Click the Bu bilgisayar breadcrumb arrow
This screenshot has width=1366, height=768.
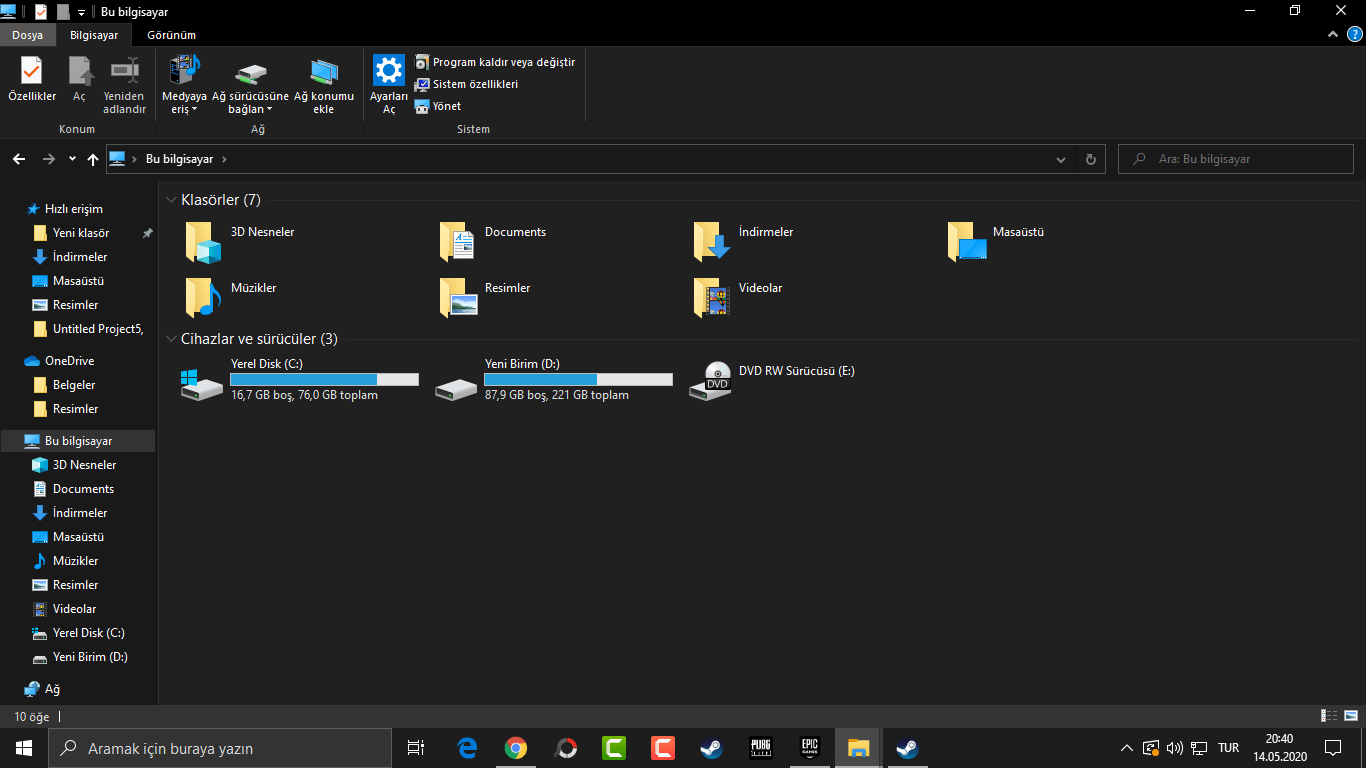pyautogui.click(x=224, y=159)
